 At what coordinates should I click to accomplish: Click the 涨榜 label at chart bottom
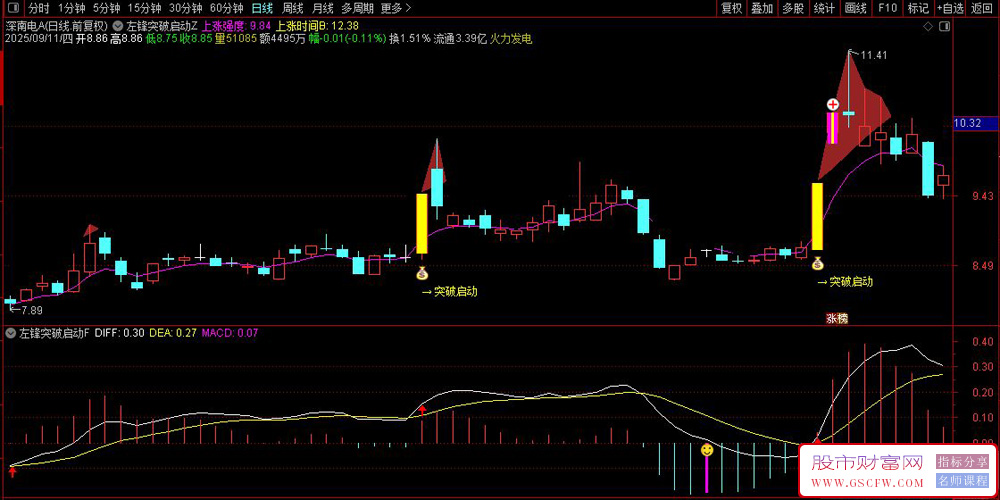point(837,318)
